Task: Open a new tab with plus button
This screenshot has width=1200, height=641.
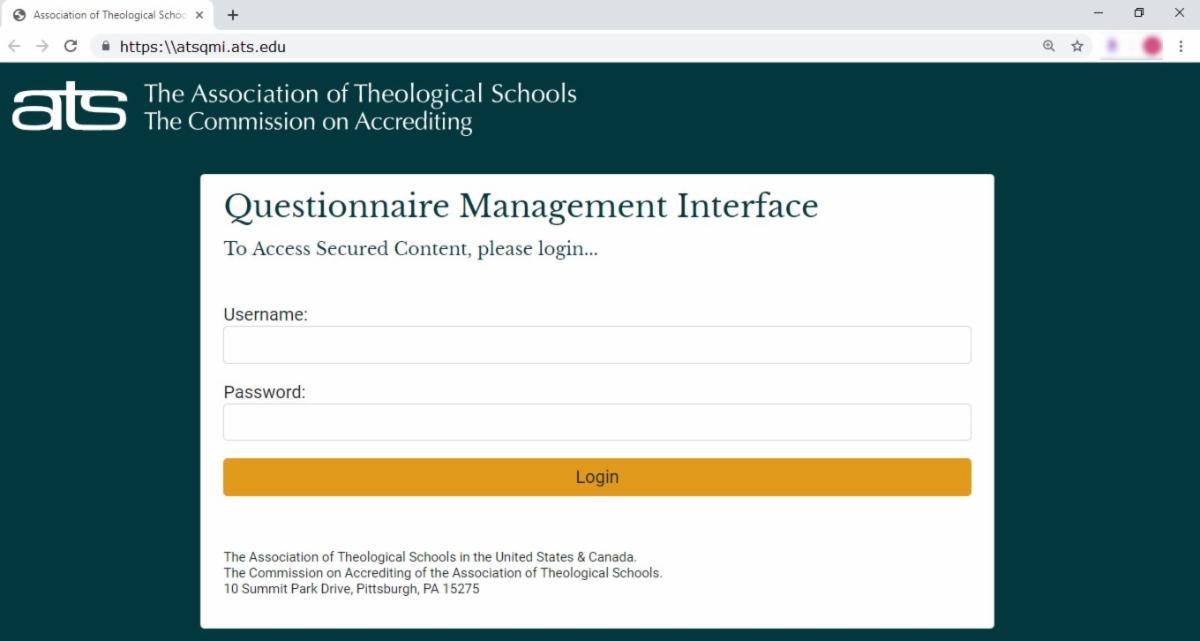Action: (x=233, y=15)
